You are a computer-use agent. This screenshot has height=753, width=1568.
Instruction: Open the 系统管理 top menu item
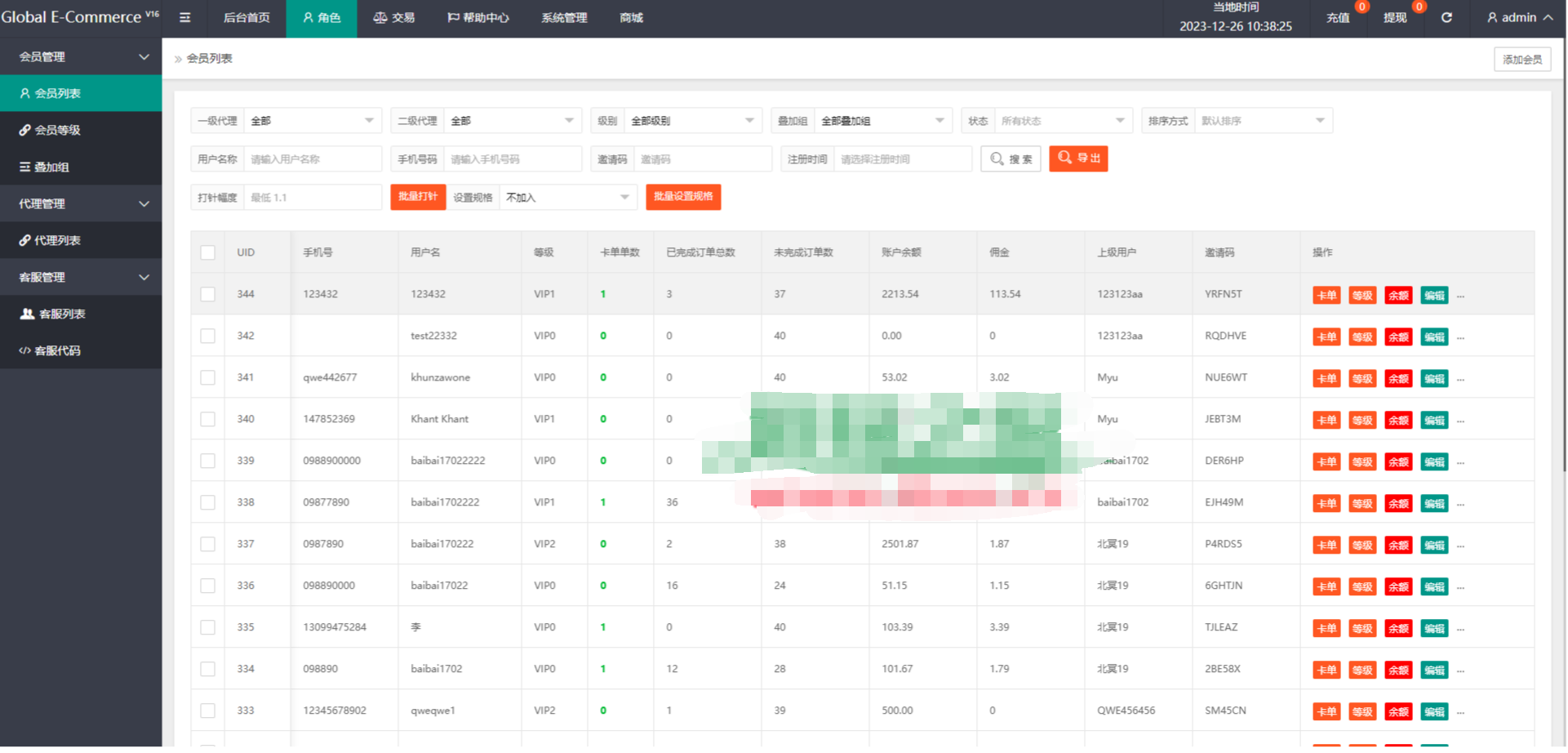pos(564,17)
